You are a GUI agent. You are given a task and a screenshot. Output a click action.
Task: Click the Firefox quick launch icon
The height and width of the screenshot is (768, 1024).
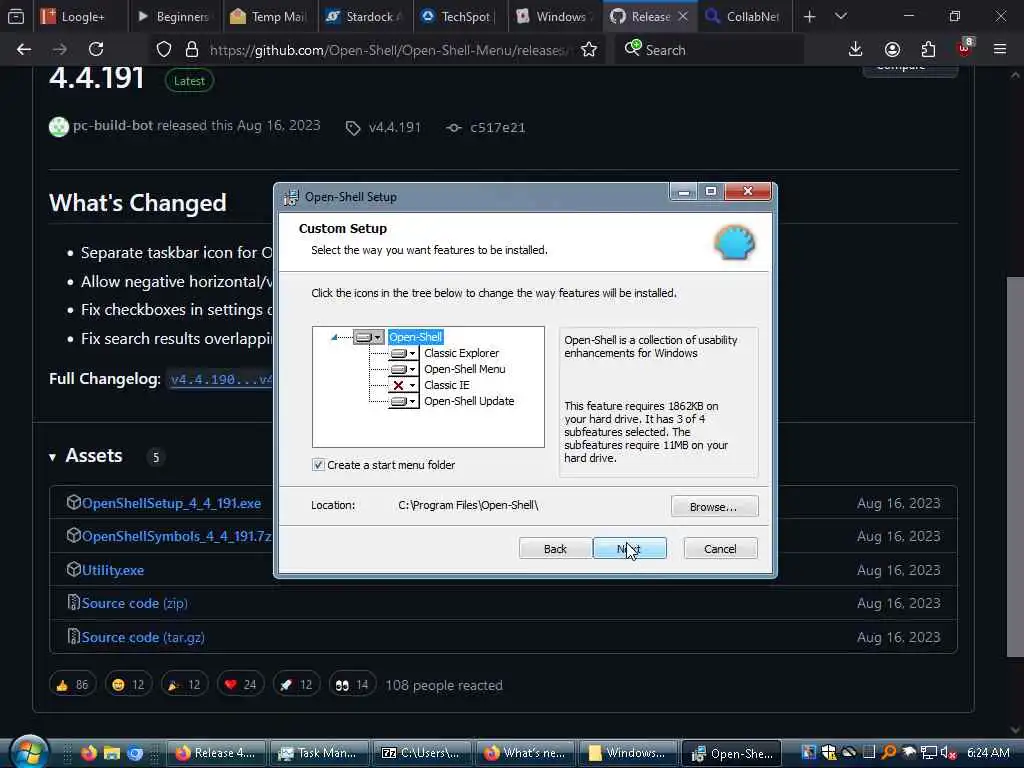coord(89,753)
